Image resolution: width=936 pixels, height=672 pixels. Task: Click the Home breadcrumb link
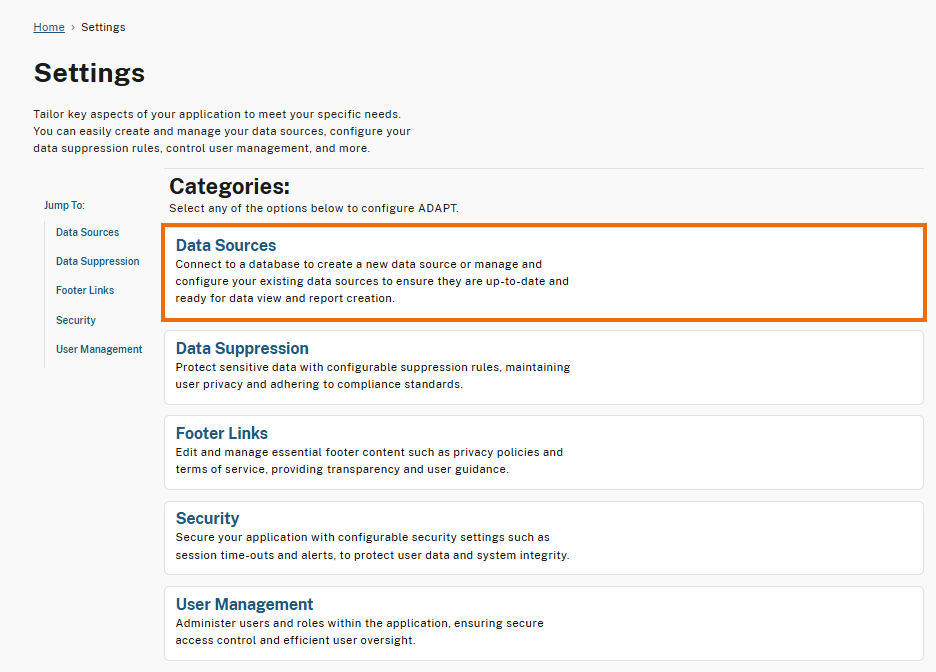click(x=48, y=27)
